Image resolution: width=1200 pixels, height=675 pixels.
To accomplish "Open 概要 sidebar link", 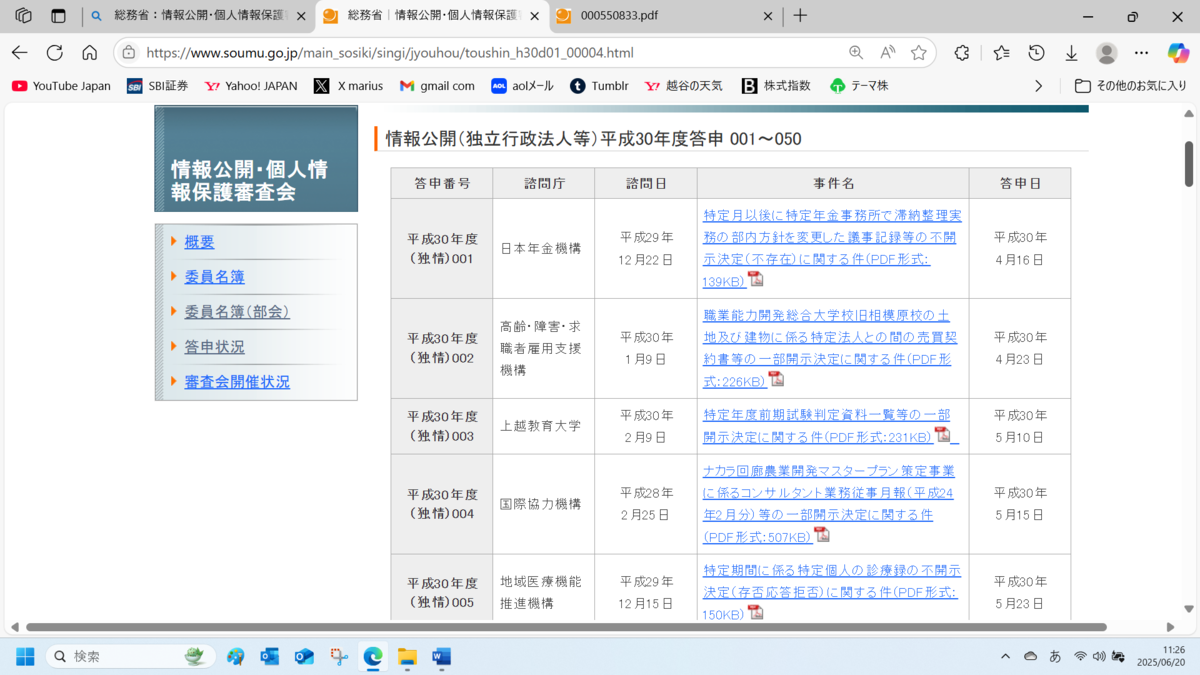I will click(199, 242).
